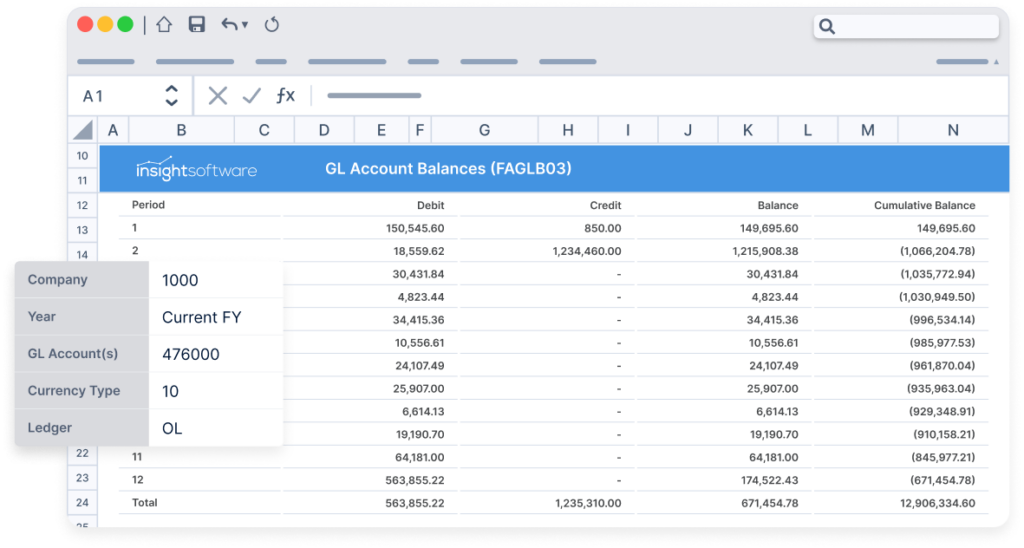Open Insert Function via the fx icon

(286, 96)
